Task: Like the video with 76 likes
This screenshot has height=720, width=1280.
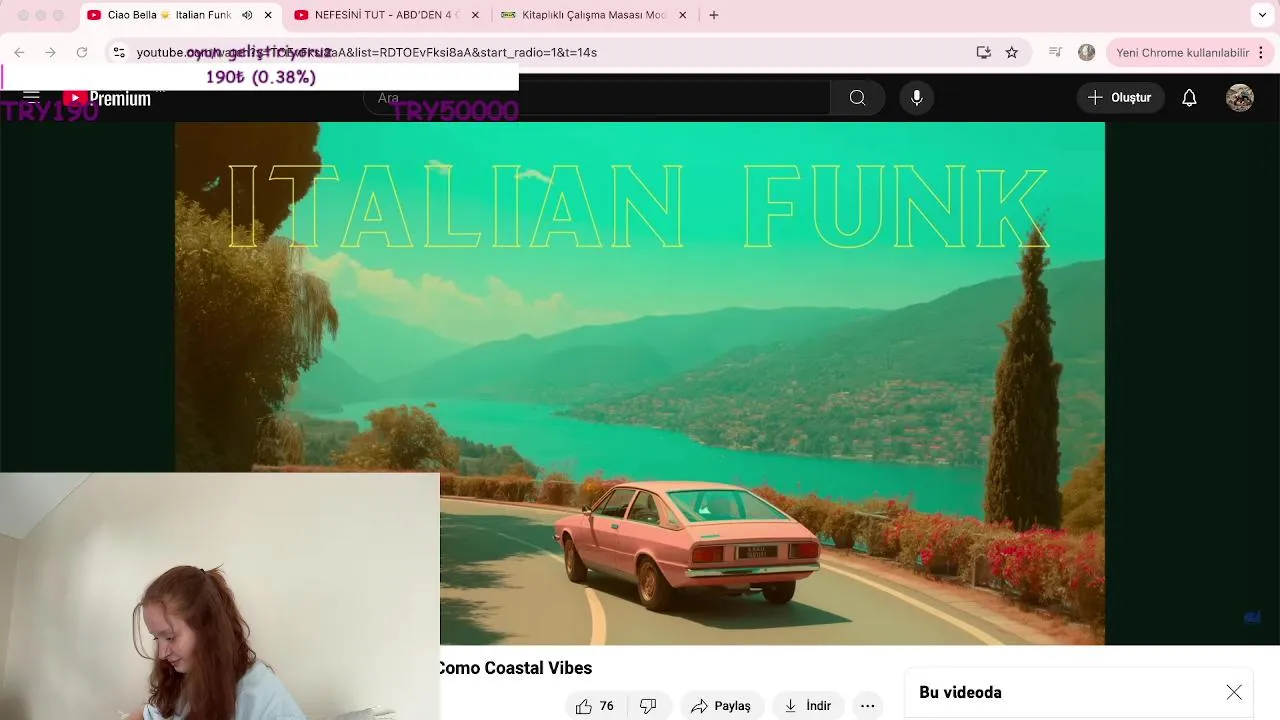Action: (x=594, y=706)
